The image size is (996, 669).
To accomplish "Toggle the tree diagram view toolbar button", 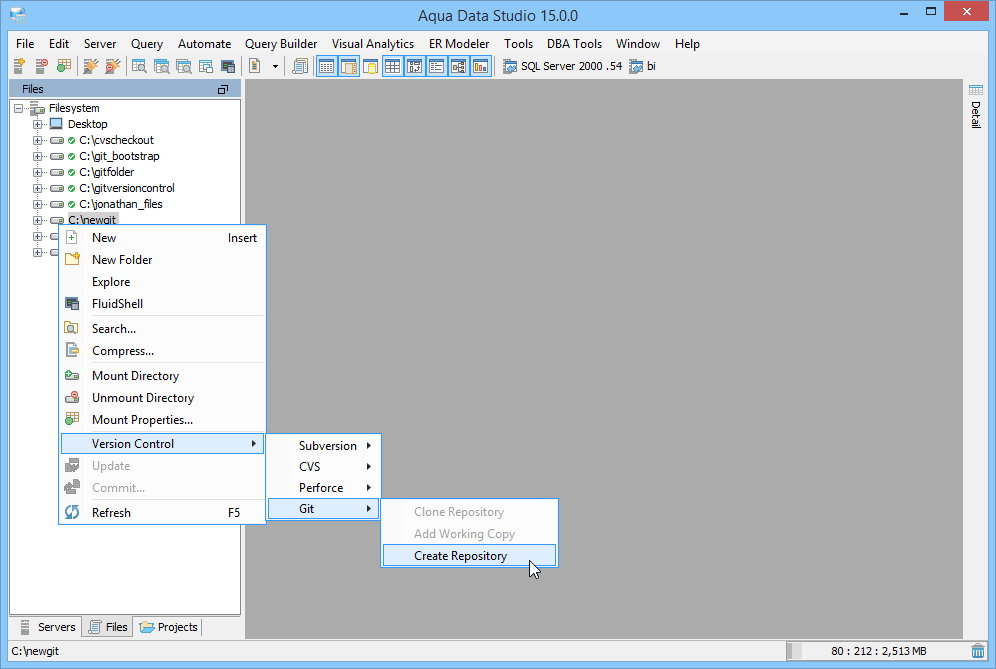I will point(459,66).
